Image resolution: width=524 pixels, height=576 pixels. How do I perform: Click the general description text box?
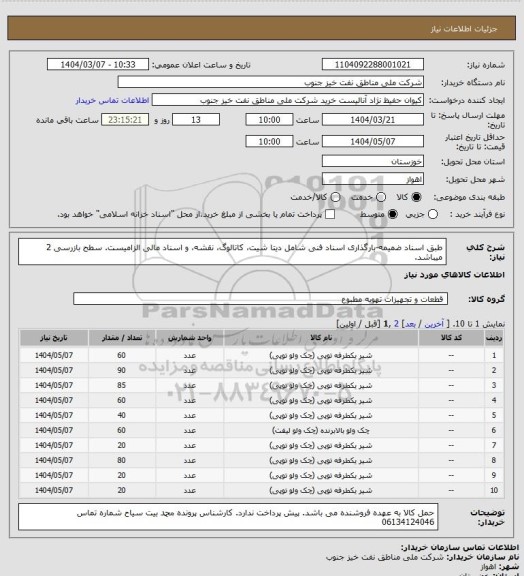pos(232,252)
